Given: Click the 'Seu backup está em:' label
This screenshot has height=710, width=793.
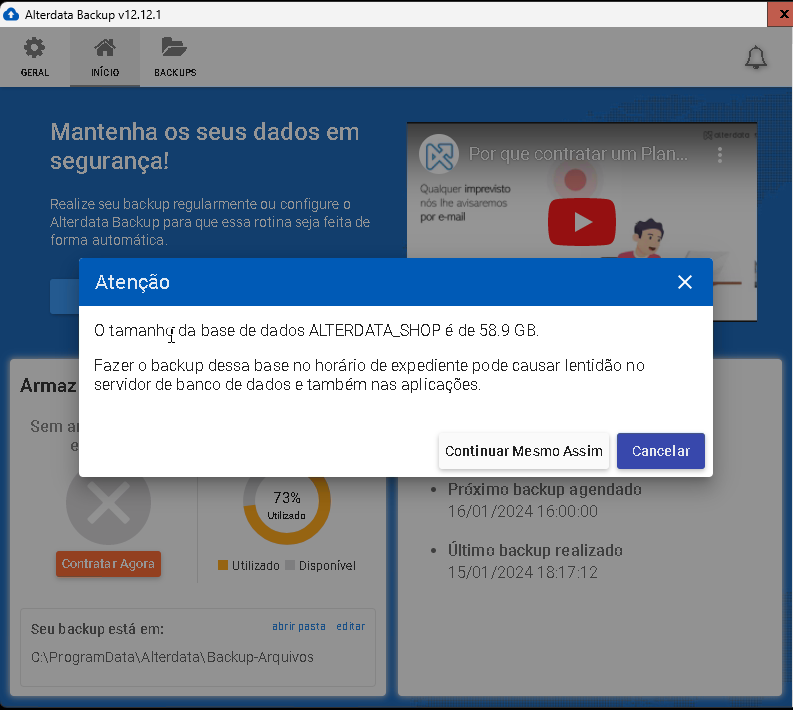Looking at the screenshot, I should point(97,629).
